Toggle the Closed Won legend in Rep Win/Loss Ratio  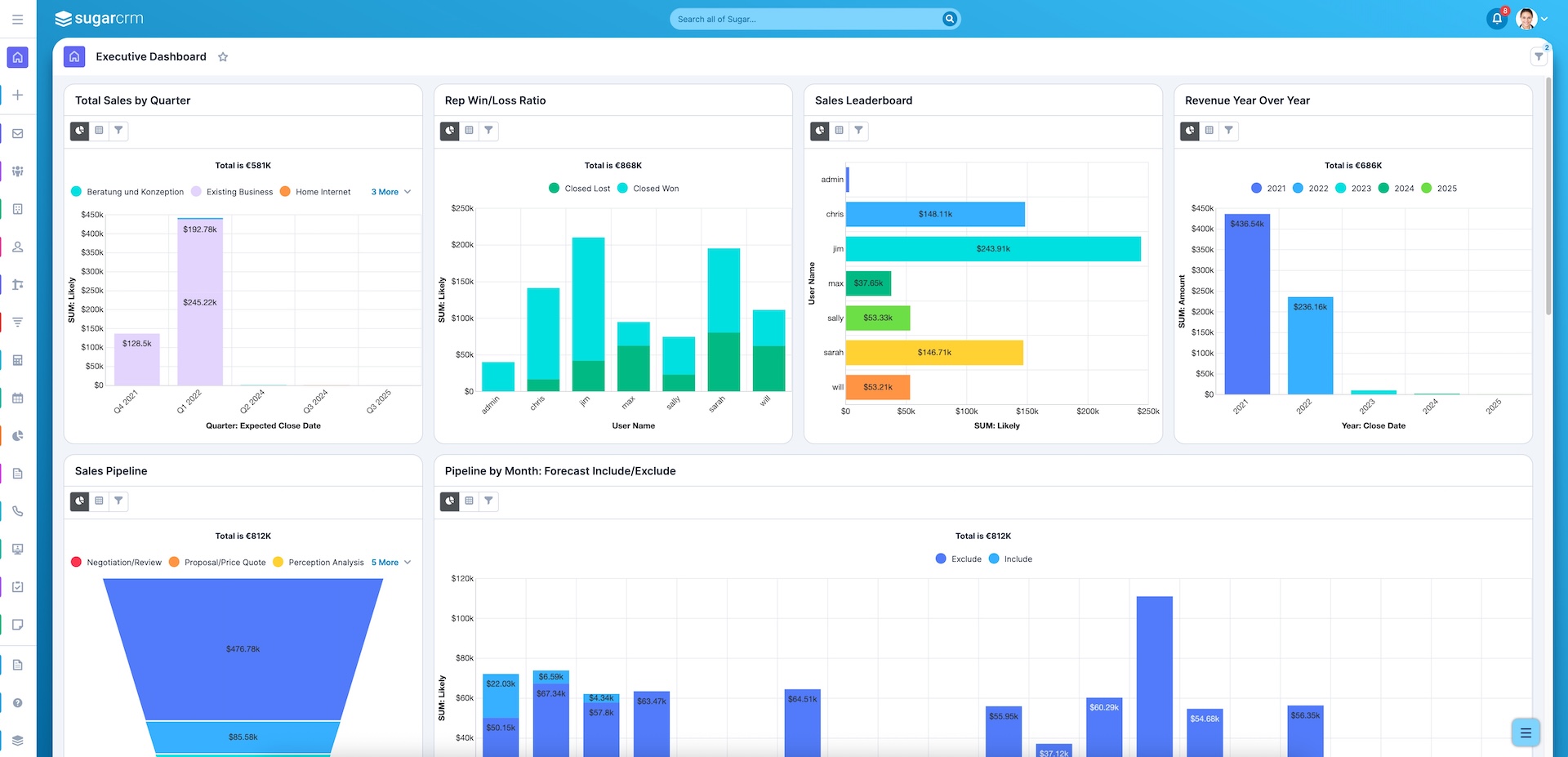coord(649,188)
